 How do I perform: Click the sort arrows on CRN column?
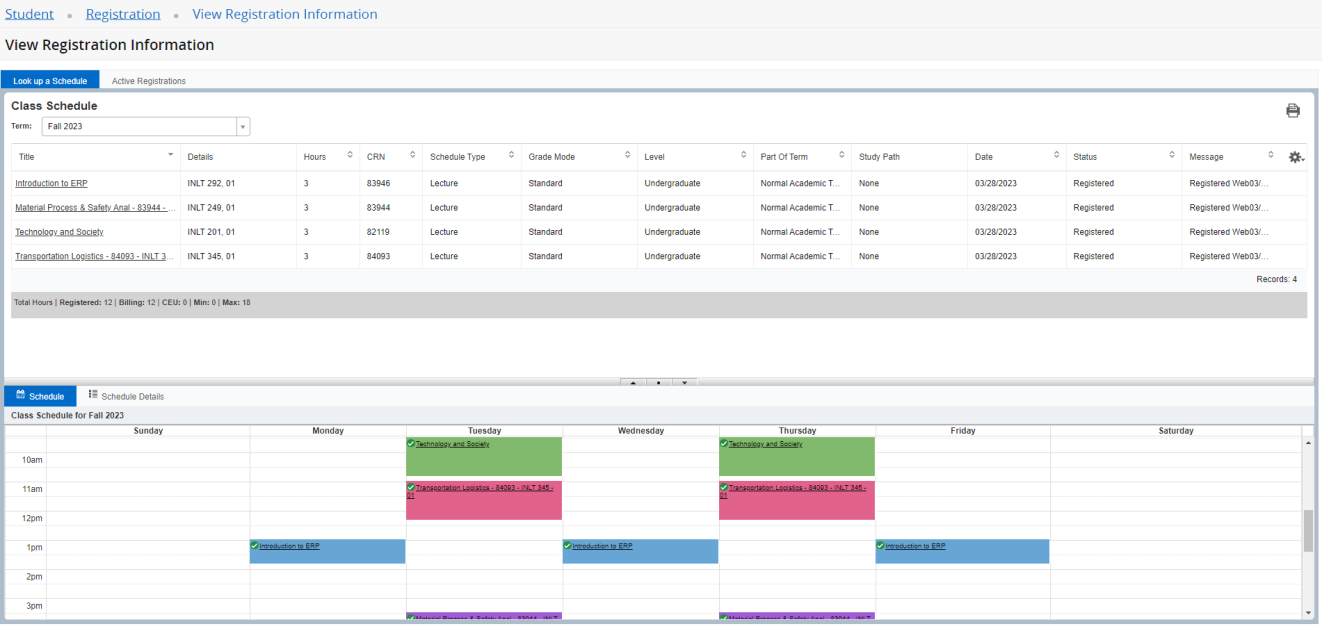[411, 155]
